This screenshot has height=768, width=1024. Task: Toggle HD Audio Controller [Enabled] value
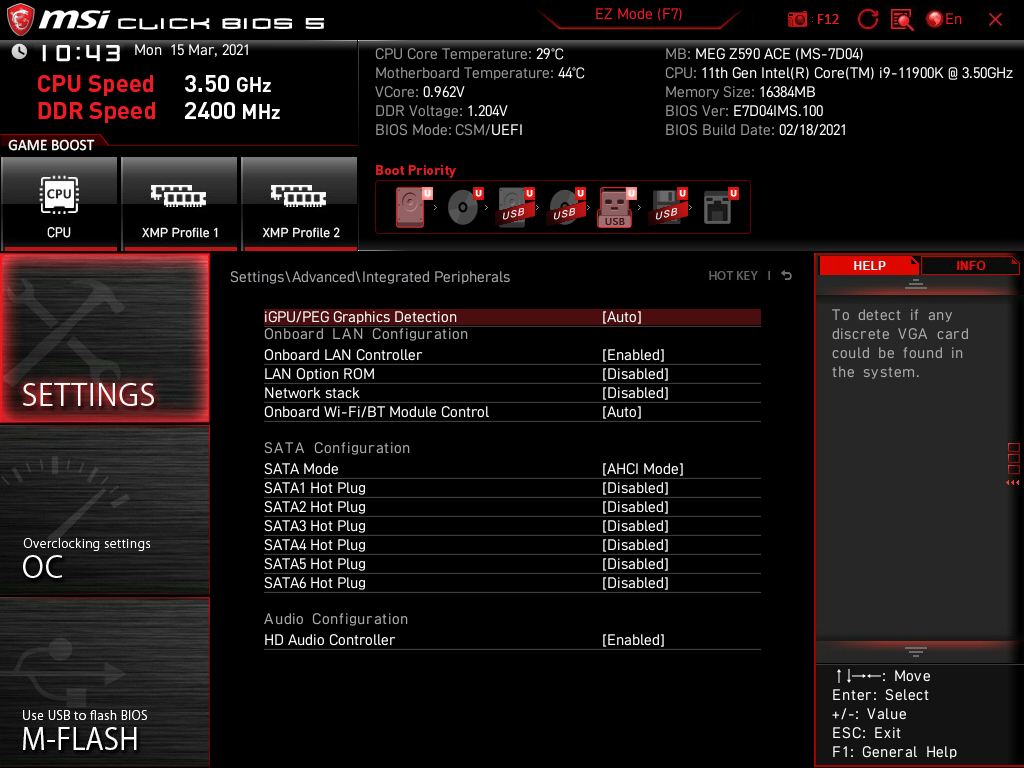click(633, 640)
